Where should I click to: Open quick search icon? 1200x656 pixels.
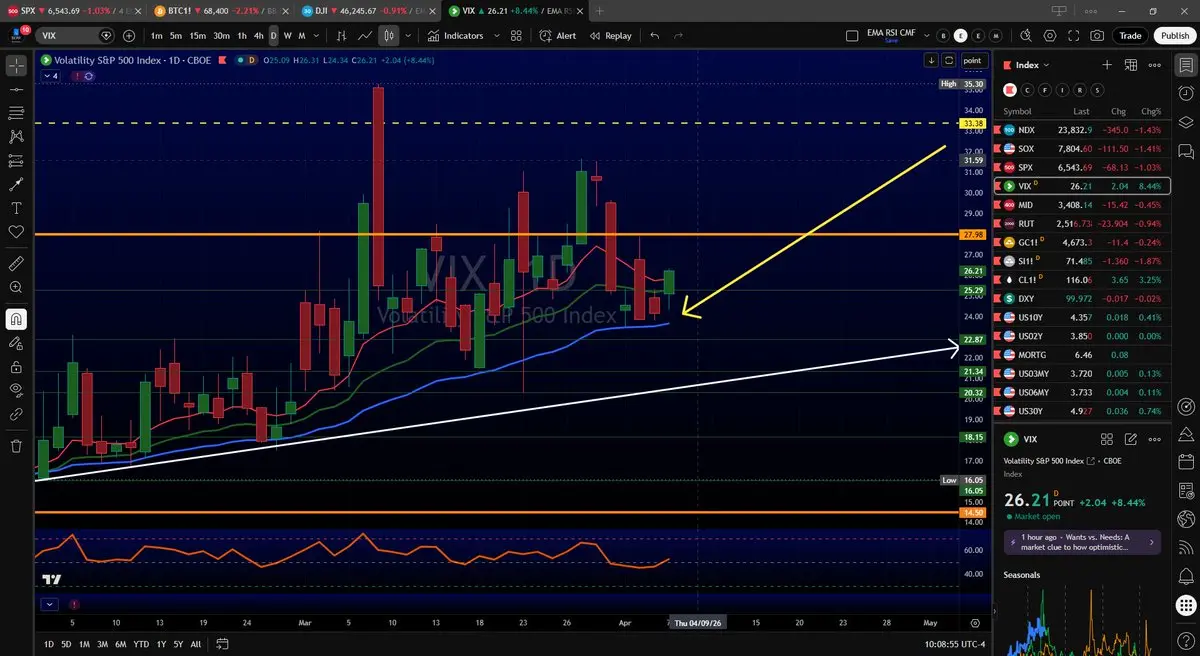tap(1028, 36)
